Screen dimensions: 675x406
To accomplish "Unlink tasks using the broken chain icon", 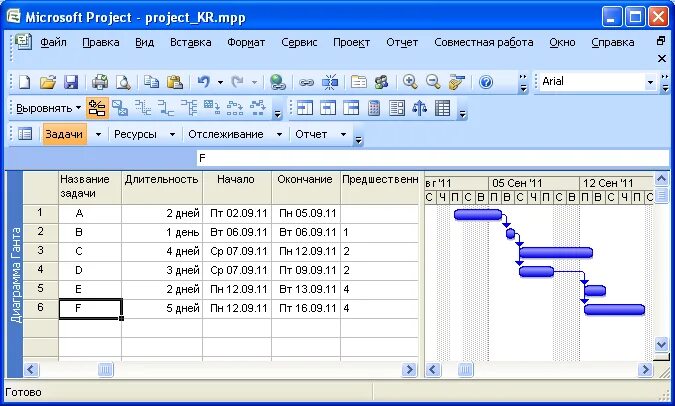I will tap(330, 82).
